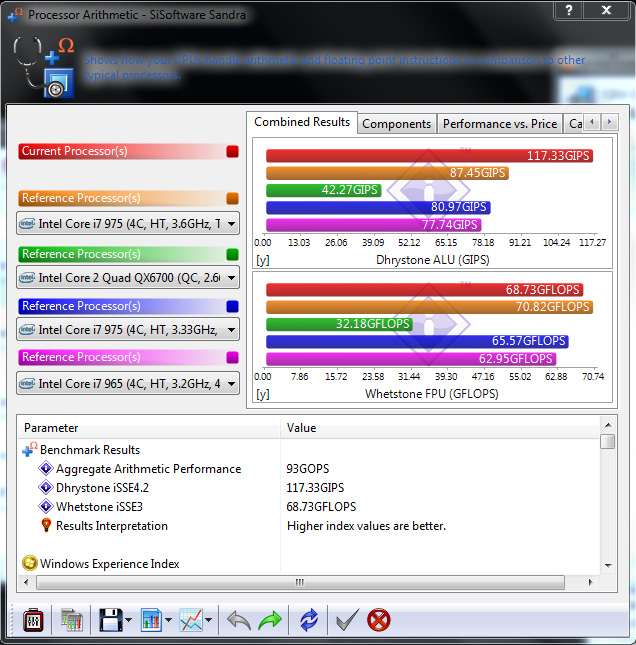Screen dimensions: 636x645
Task: Click the Benchmark Results omega icon
Action: point(30,449)
